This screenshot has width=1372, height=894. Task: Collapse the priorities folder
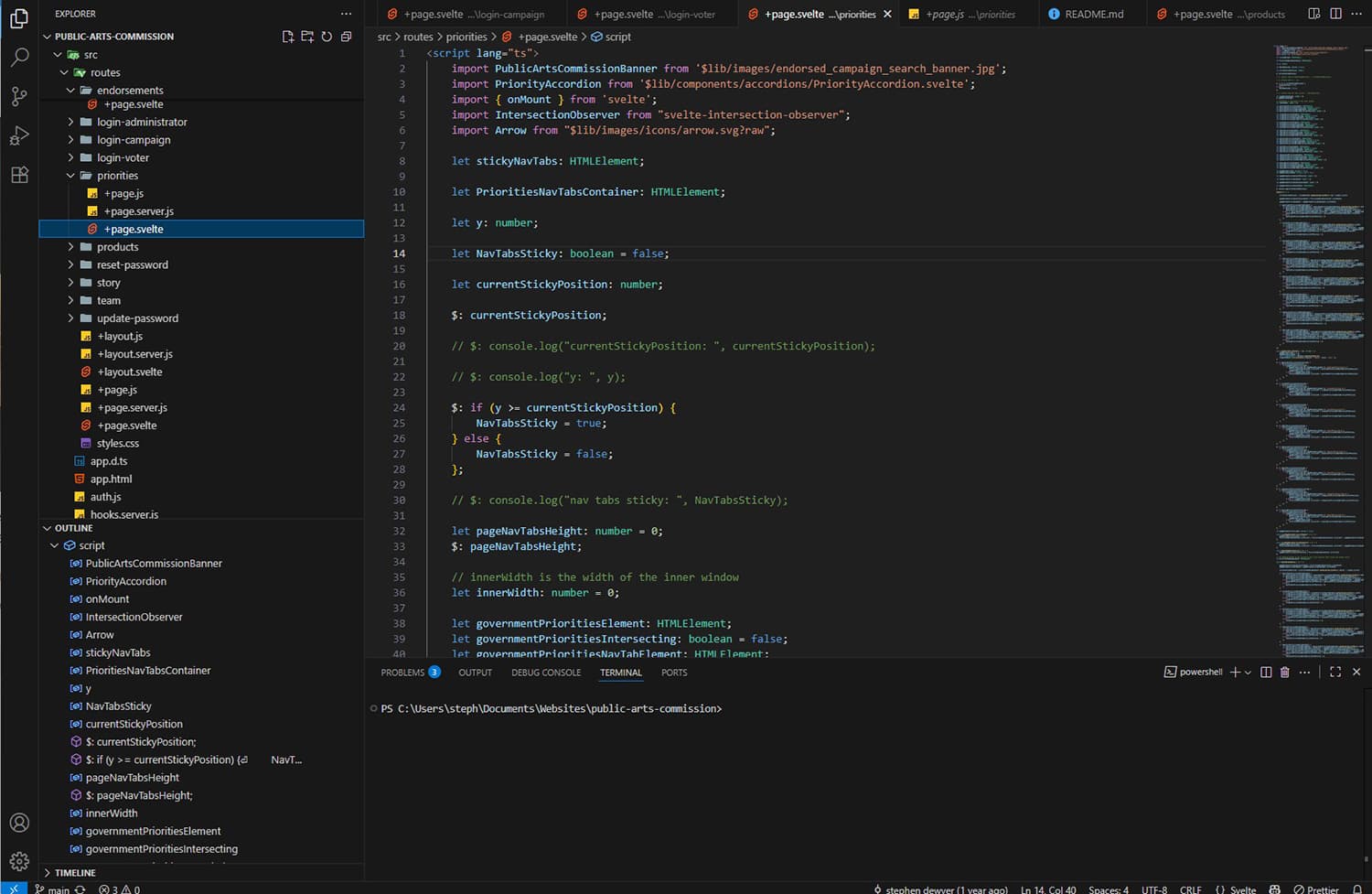click(x=71, y=176)
